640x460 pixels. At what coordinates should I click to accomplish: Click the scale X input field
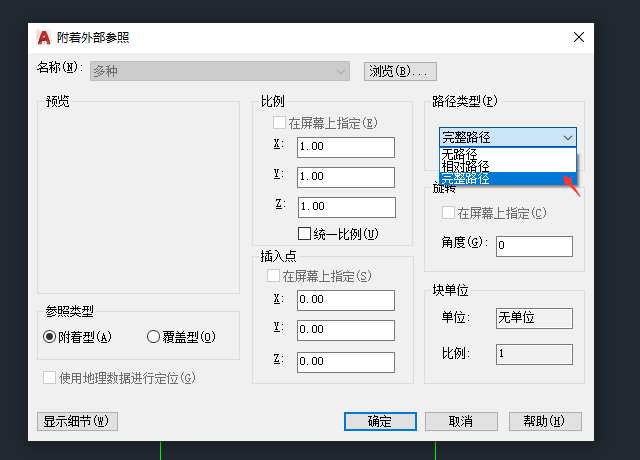pyautogui.click(x=345, y=146)
